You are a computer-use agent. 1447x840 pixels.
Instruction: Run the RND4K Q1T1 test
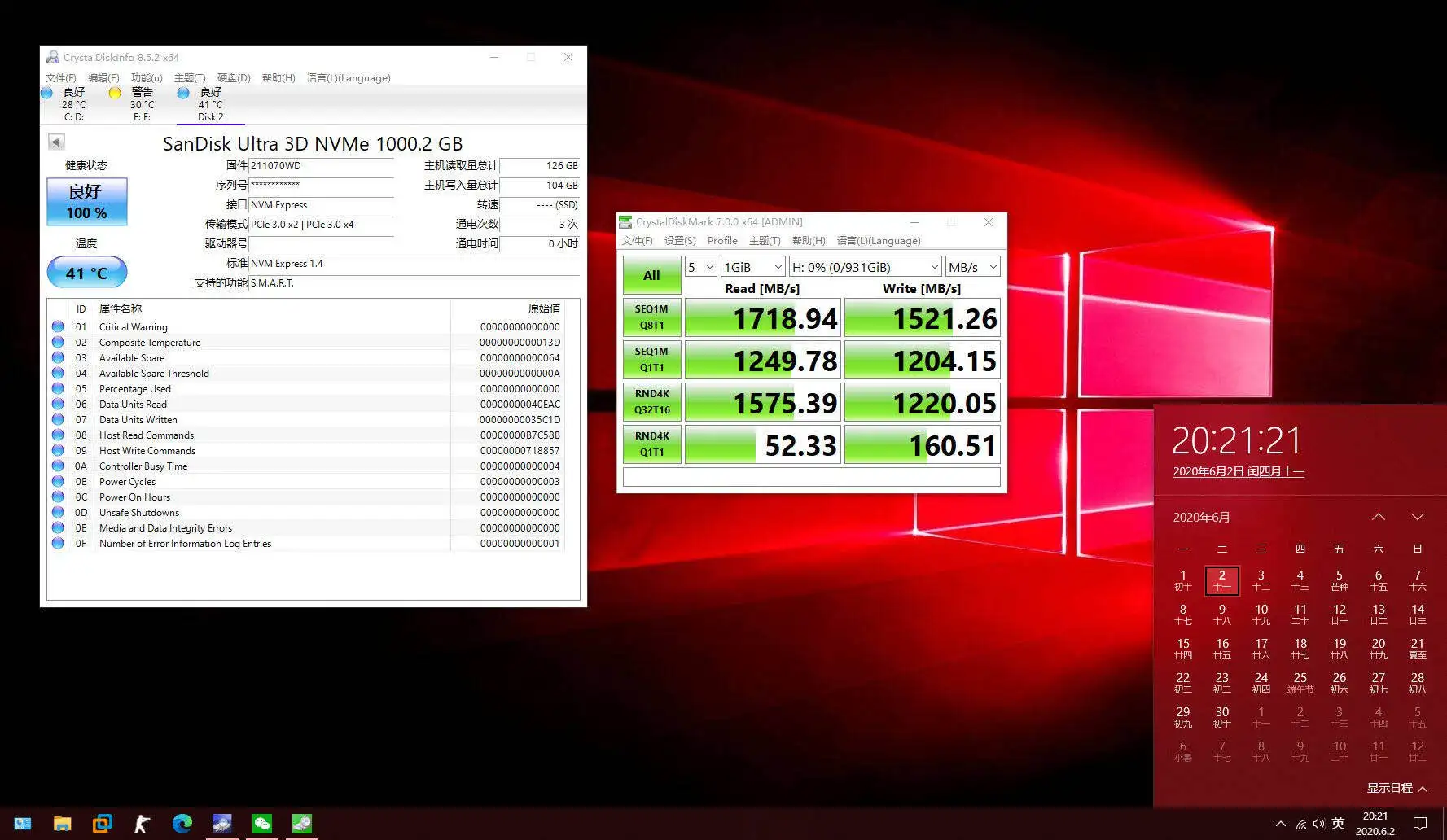[x=651, y=444]
